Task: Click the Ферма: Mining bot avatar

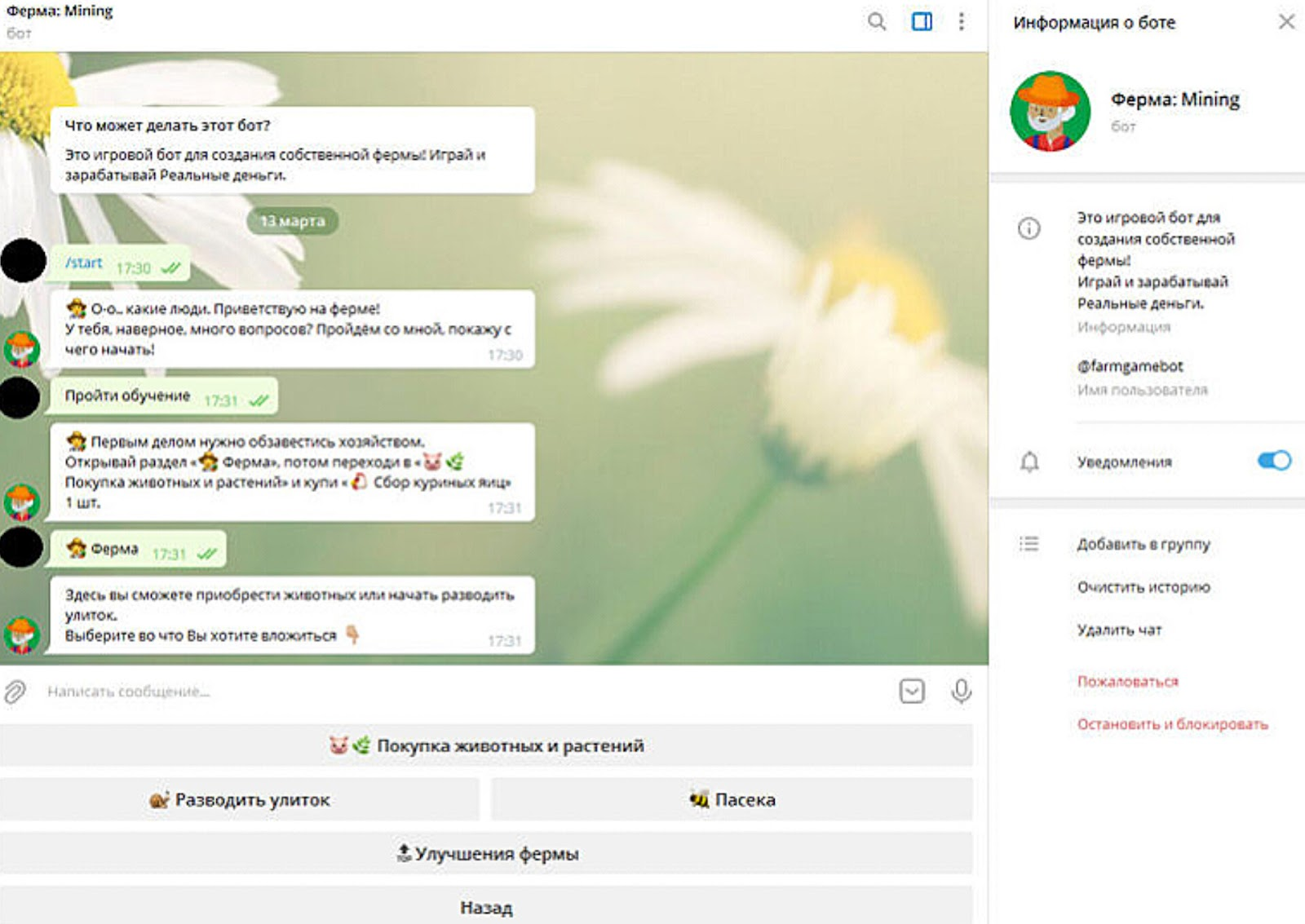Action: click(1050, 112)
